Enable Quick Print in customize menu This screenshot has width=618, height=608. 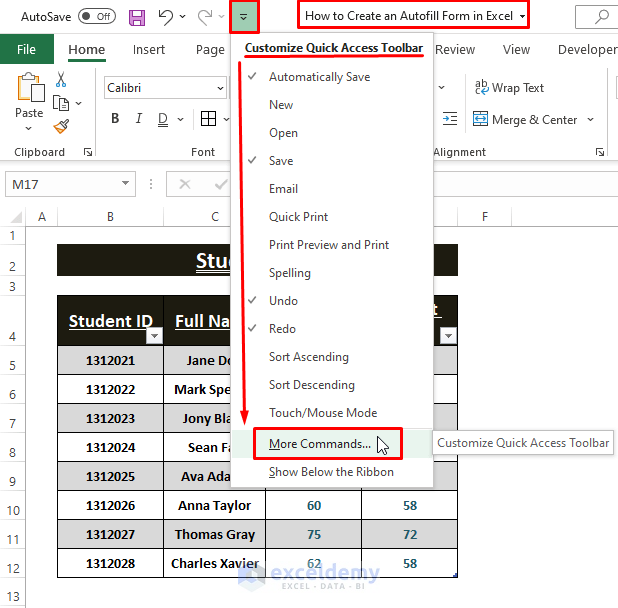pyautogui.click(x=298, y=217)
